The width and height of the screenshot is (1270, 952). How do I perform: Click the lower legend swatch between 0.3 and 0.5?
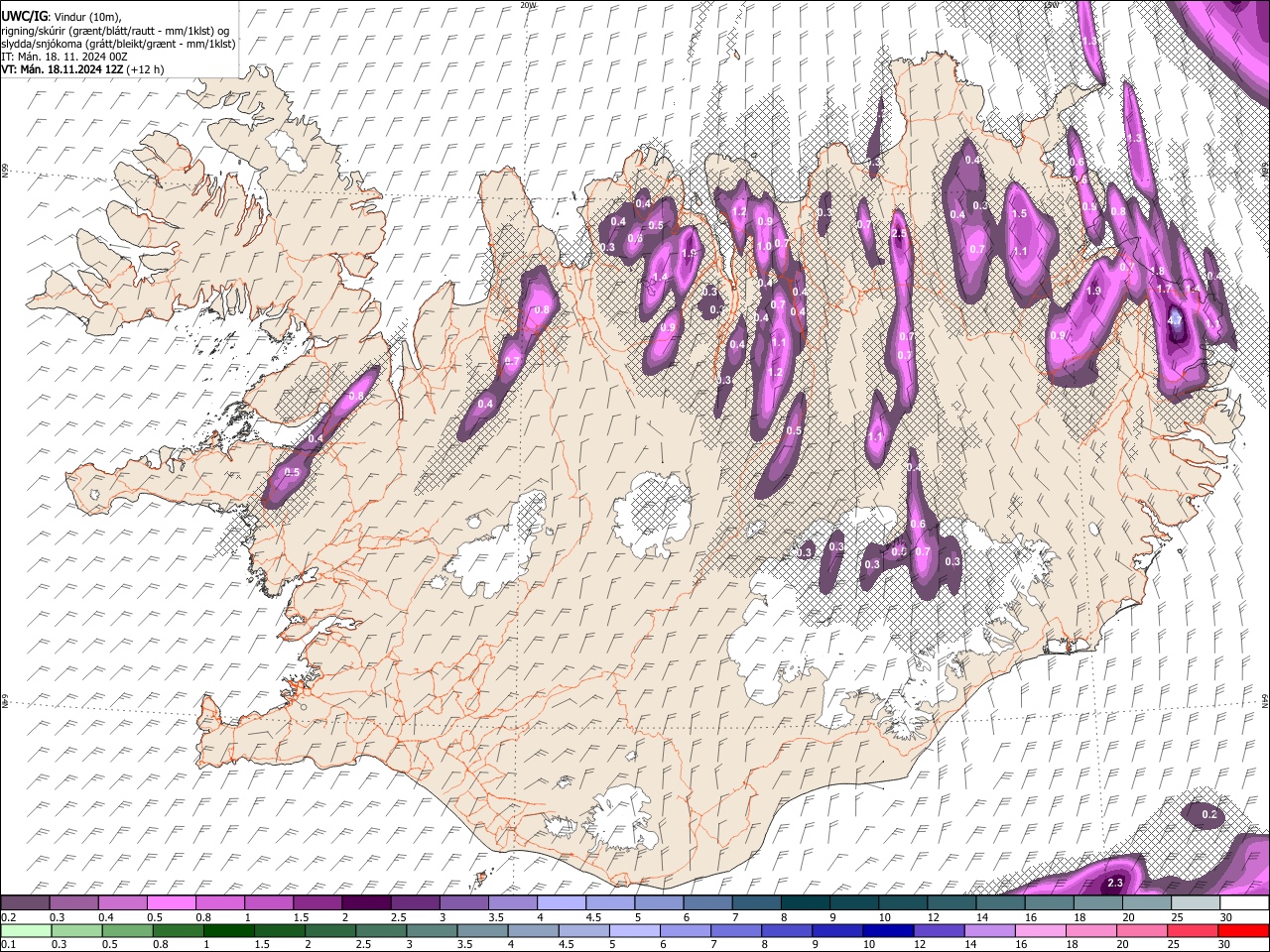(x=76, y=930)
